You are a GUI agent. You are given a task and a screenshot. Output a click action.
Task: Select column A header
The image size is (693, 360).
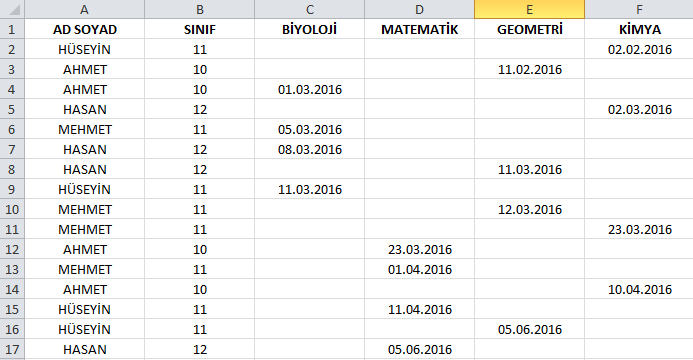[x=84, y=9]
